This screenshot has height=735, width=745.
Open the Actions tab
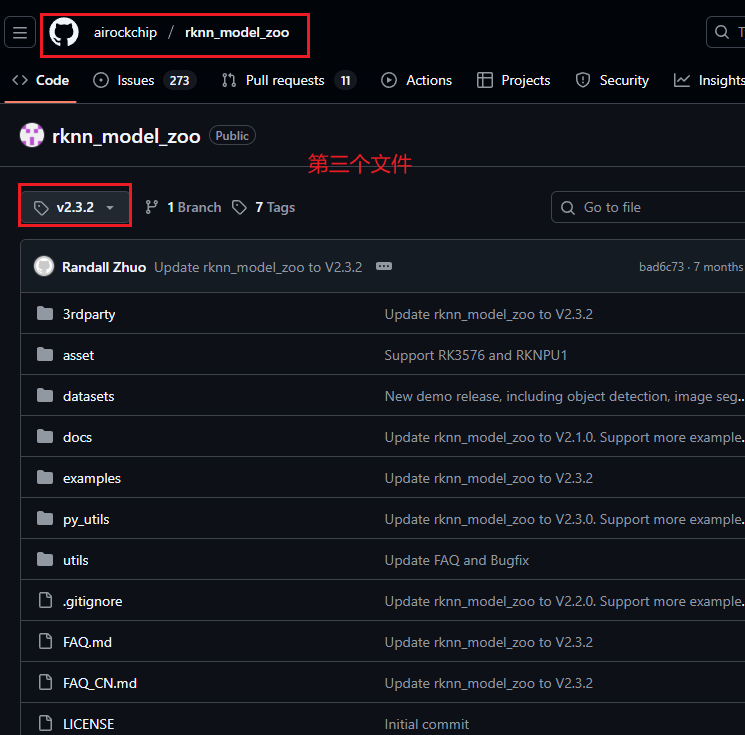[417, 80]
